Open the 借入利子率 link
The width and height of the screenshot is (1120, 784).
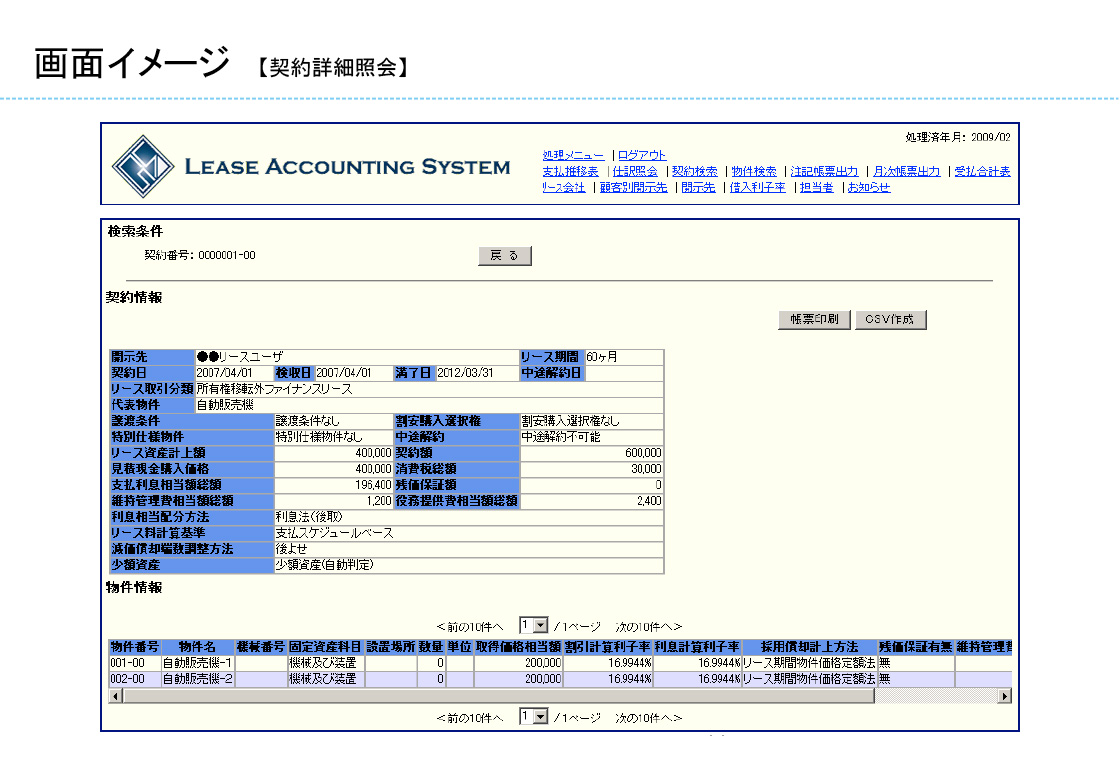point(757,187)
